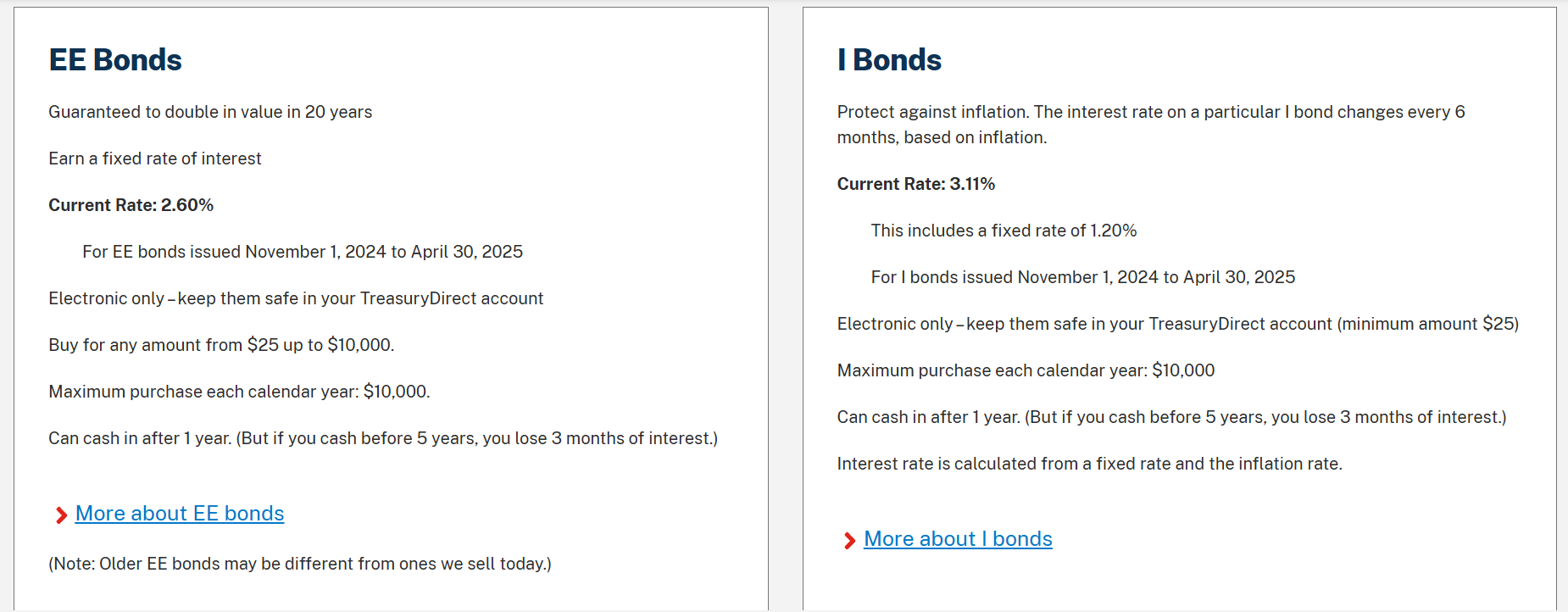This screenshot has height=612, width=1568.
Task: Click the scrollbar at the right edge
Action: (1563, 305)
